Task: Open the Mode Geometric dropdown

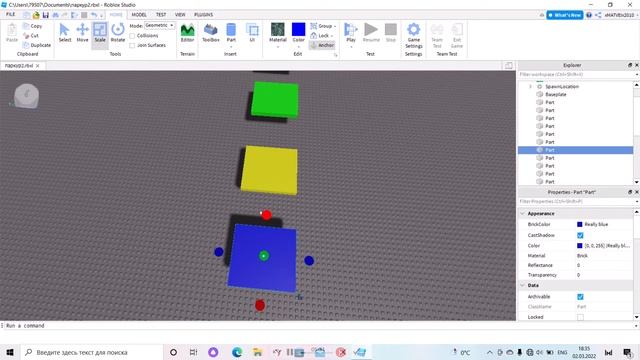Action: click(160, 25)
